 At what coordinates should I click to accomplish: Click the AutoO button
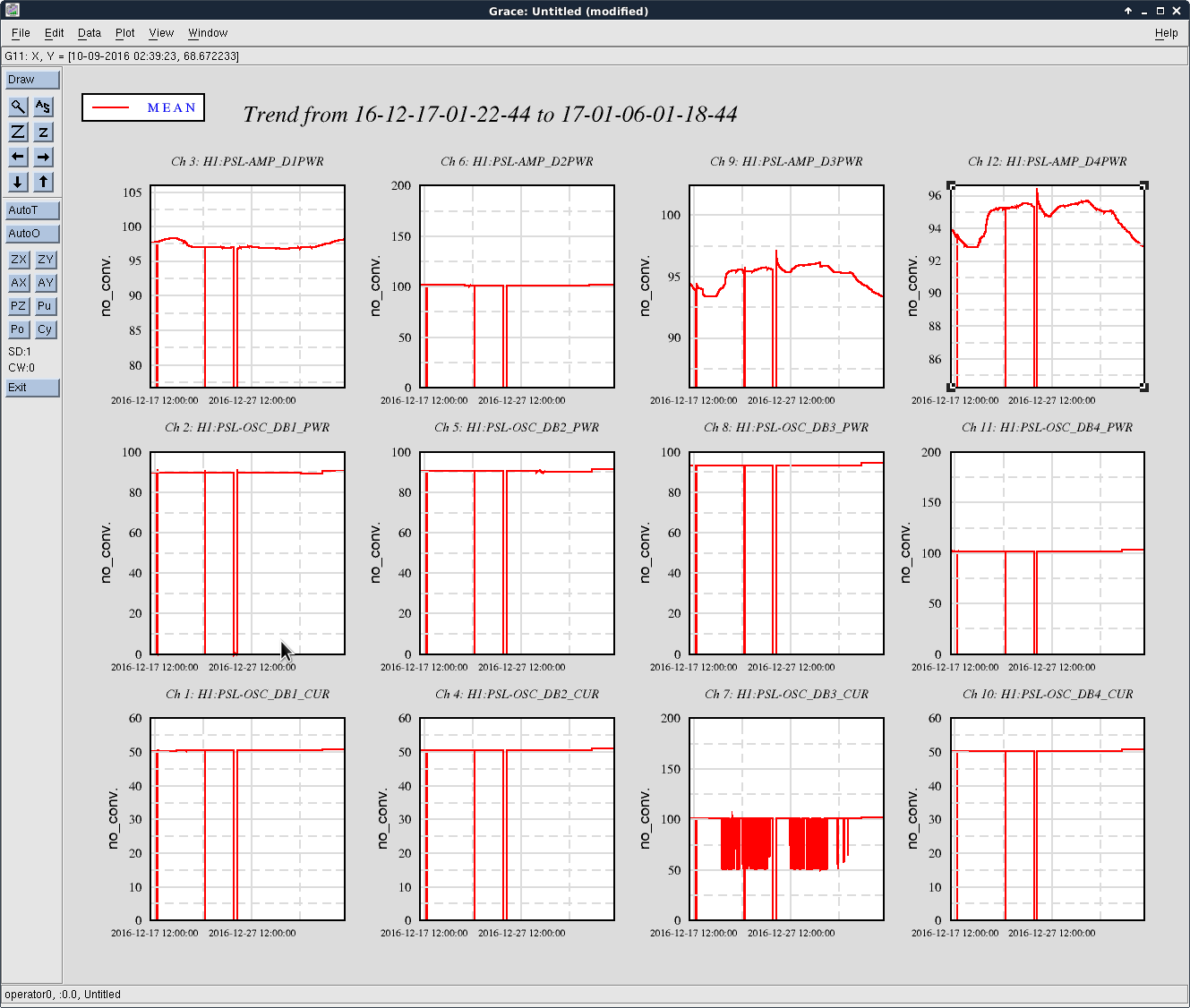(x=32, y=234)
